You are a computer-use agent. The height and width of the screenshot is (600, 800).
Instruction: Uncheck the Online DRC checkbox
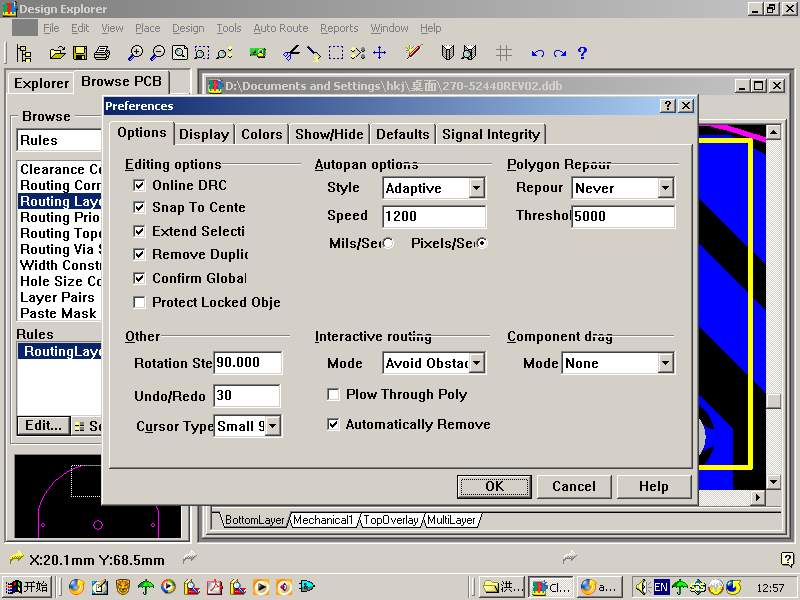click(x=139, y=185)
